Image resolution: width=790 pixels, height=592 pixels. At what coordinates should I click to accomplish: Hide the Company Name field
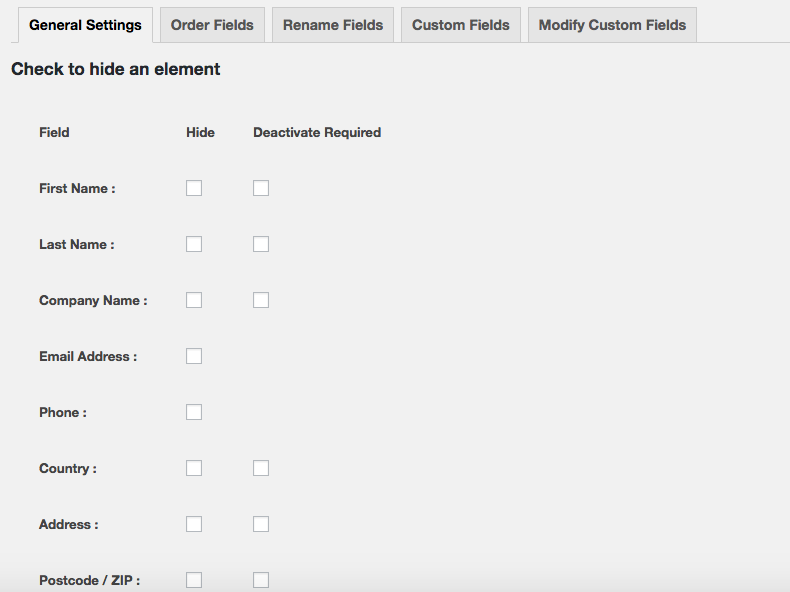tap(194, 300)
